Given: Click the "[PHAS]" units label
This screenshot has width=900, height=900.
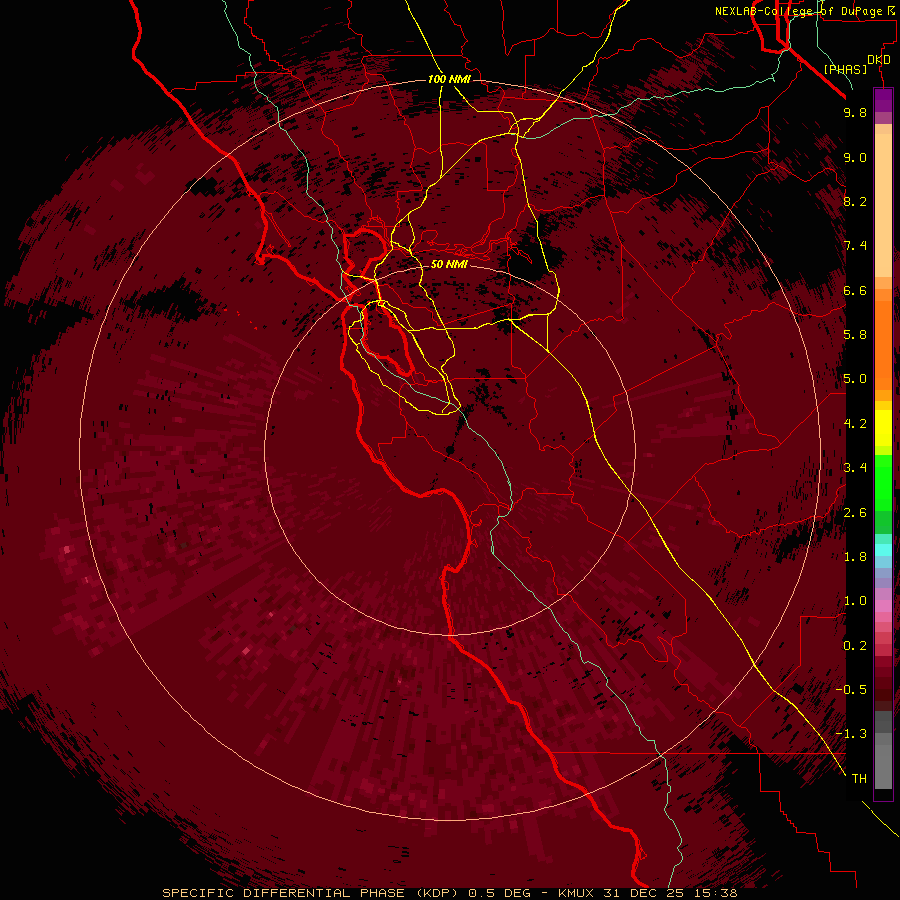Looking at the screenshot, I should point(845,69).
